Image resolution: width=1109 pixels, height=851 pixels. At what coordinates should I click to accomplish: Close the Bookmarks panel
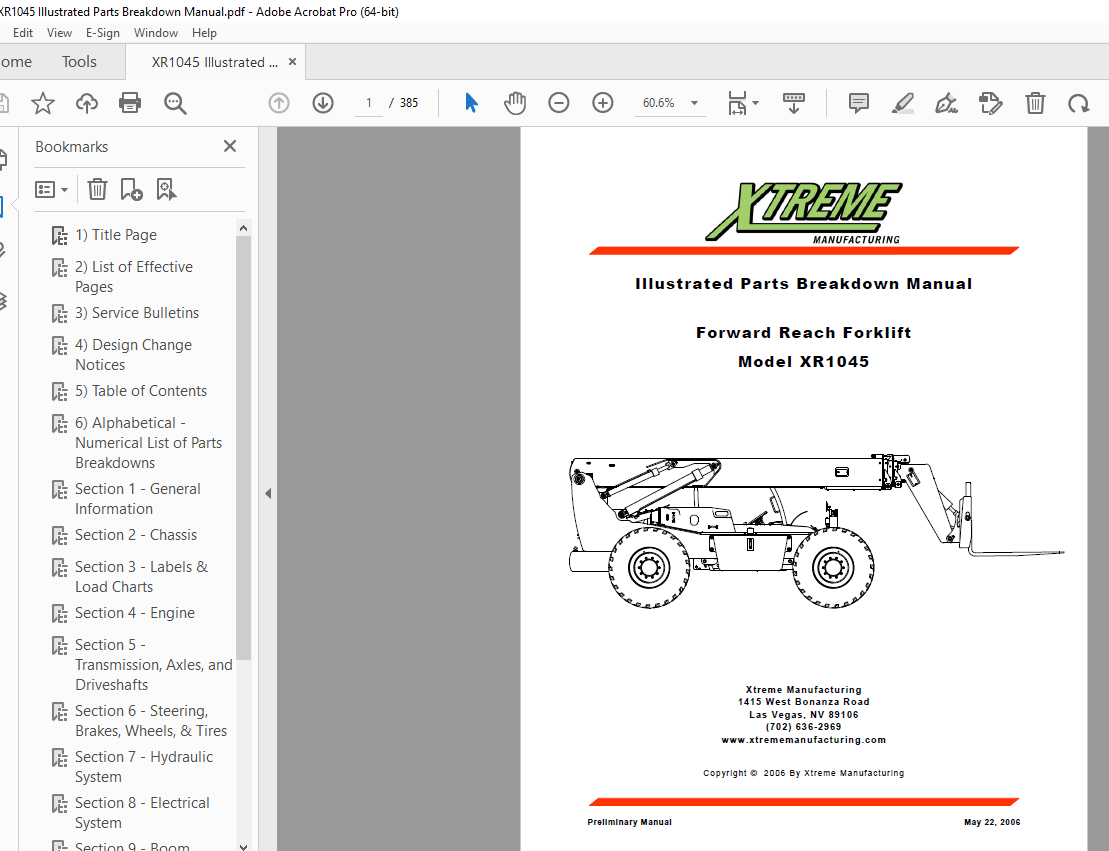(x=230, y=146)
